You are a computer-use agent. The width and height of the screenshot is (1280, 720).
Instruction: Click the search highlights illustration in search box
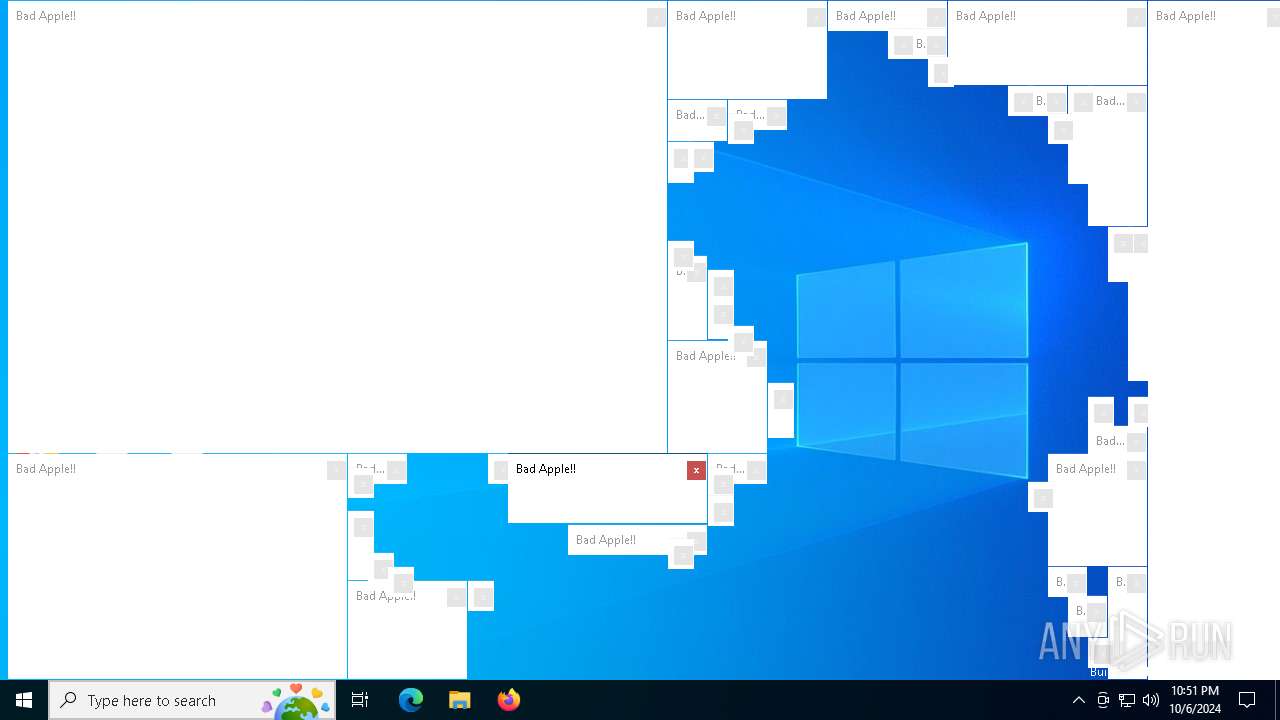tap(296, 701)
